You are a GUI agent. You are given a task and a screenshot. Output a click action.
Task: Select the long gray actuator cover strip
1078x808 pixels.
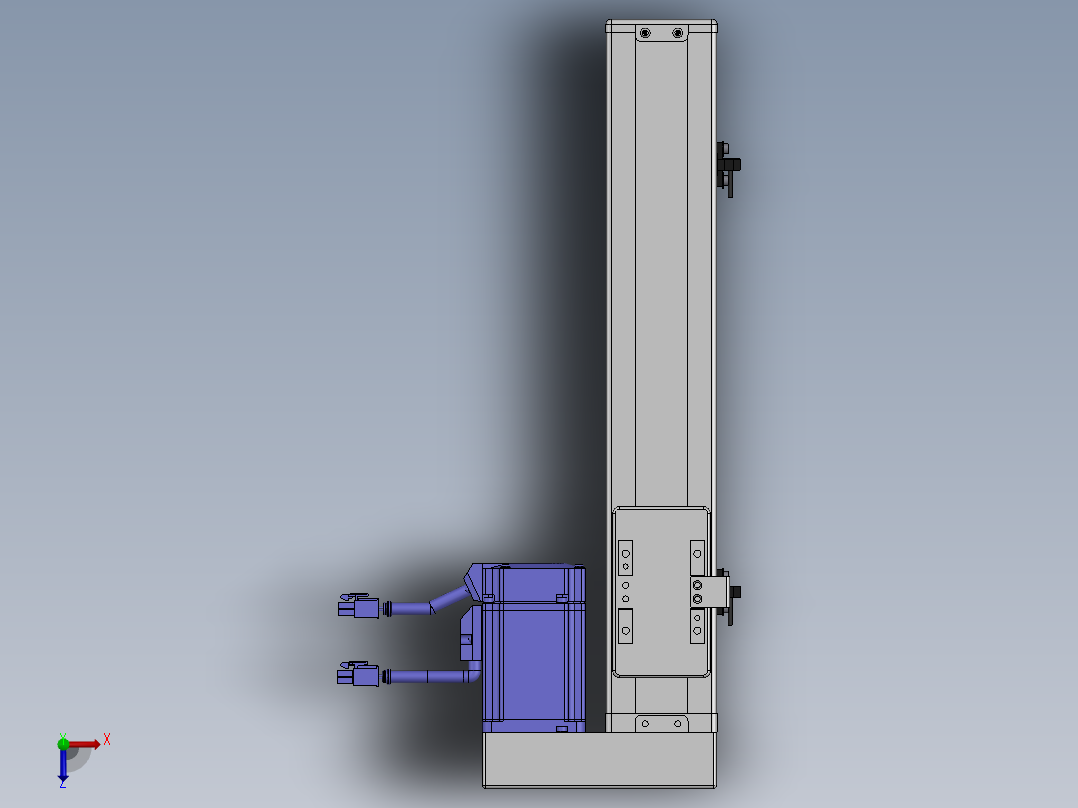pyautogui.click(x=661, y=274)
